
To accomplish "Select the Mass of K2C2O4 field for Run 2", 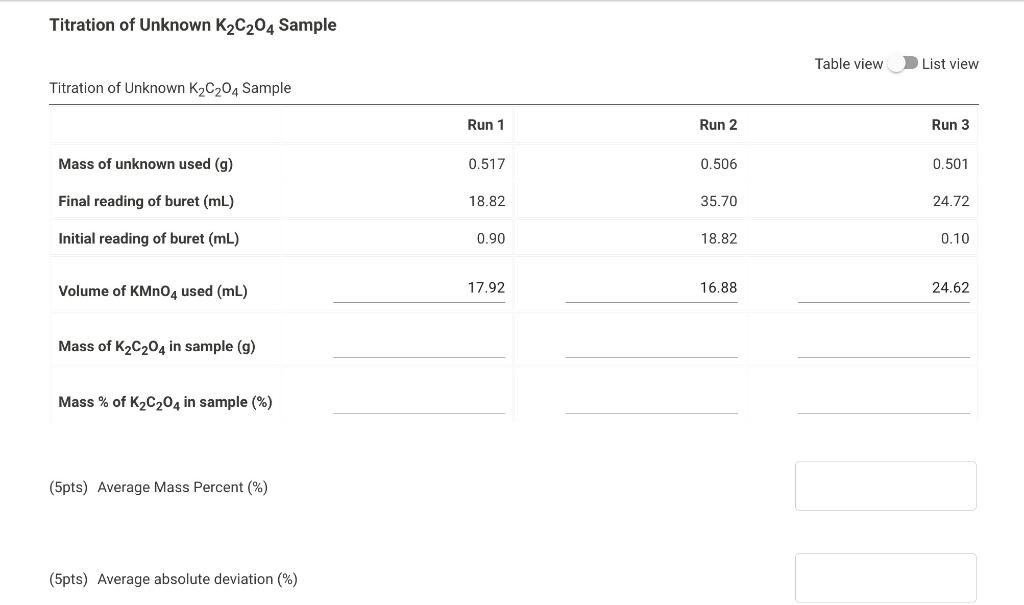I will coord(652,348).
